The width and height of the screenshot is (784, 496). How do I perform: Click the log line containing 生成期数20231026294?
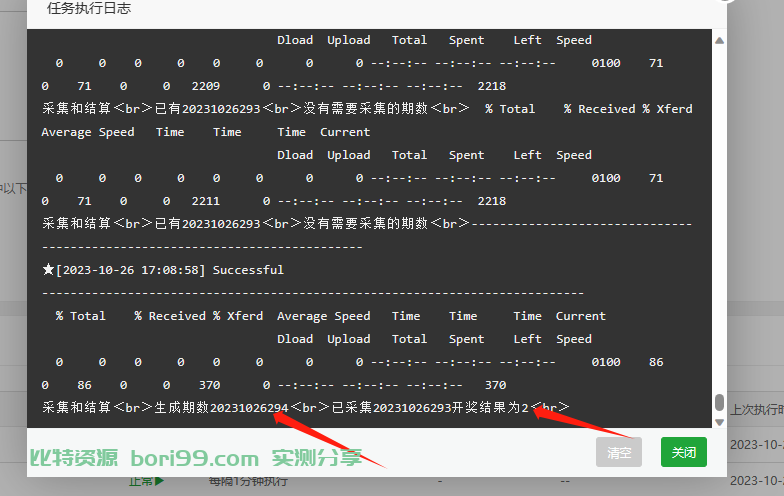tap(306, 408)
